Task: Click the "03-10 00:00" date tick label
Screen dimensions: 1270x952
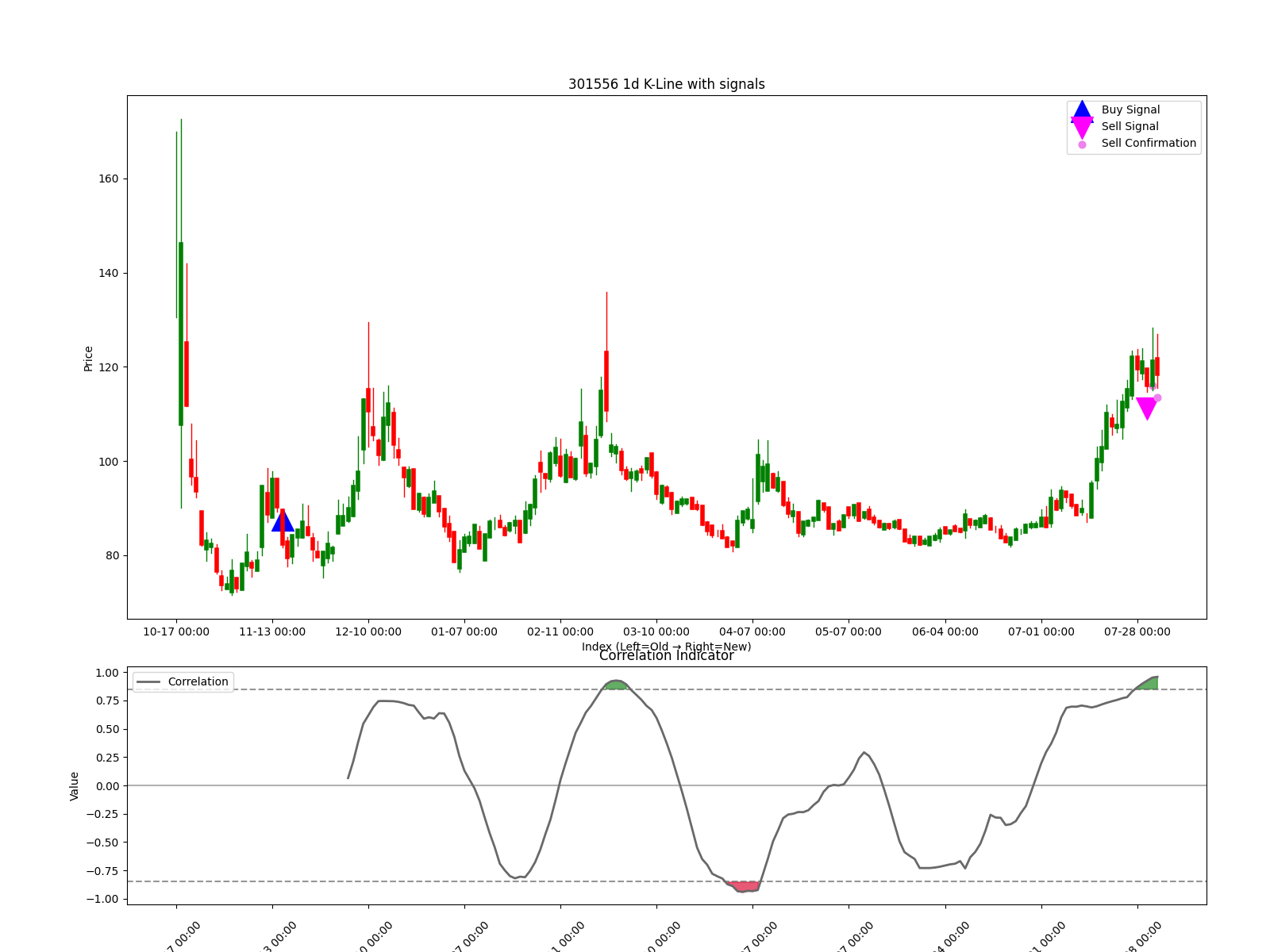Action: pos(656,631)
